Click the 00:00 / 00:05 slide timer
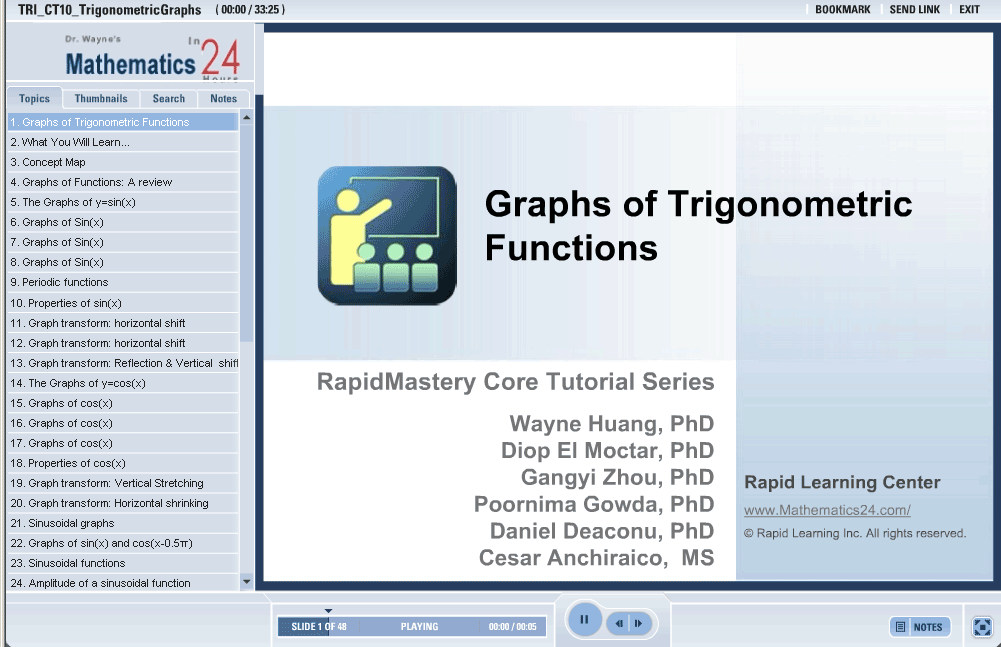 513,627
